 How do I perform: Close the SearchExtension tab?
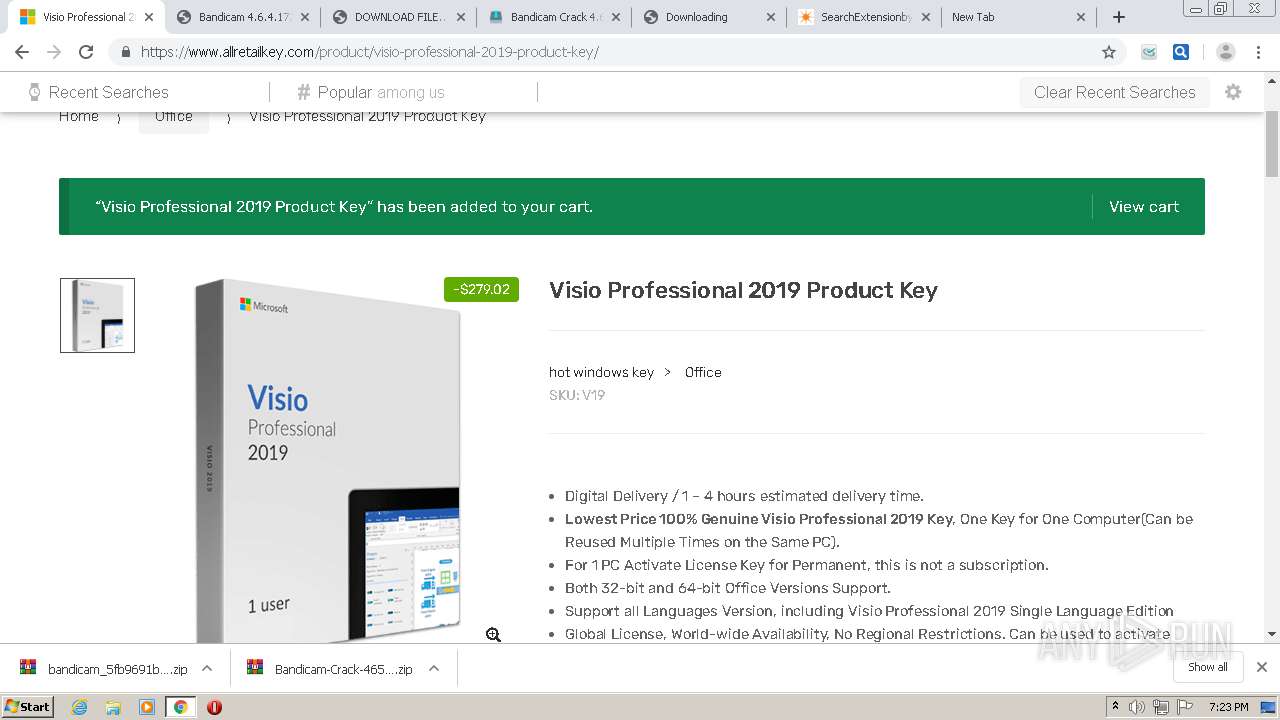[925, 17]
